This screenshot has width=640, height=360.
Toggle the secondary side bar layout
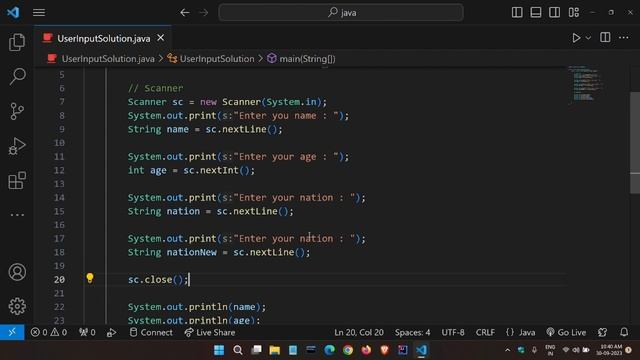coord(554,12)
